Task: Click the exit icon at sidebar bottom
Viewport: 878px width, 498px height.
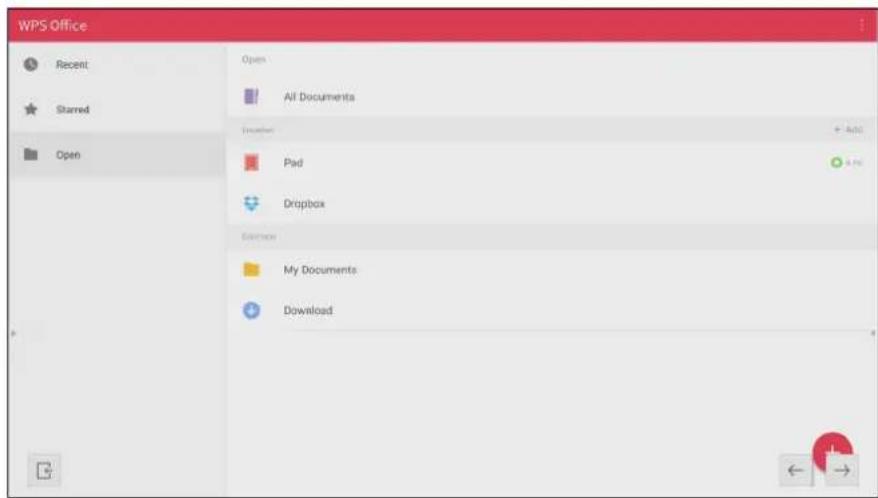Action: coord(44,470)
